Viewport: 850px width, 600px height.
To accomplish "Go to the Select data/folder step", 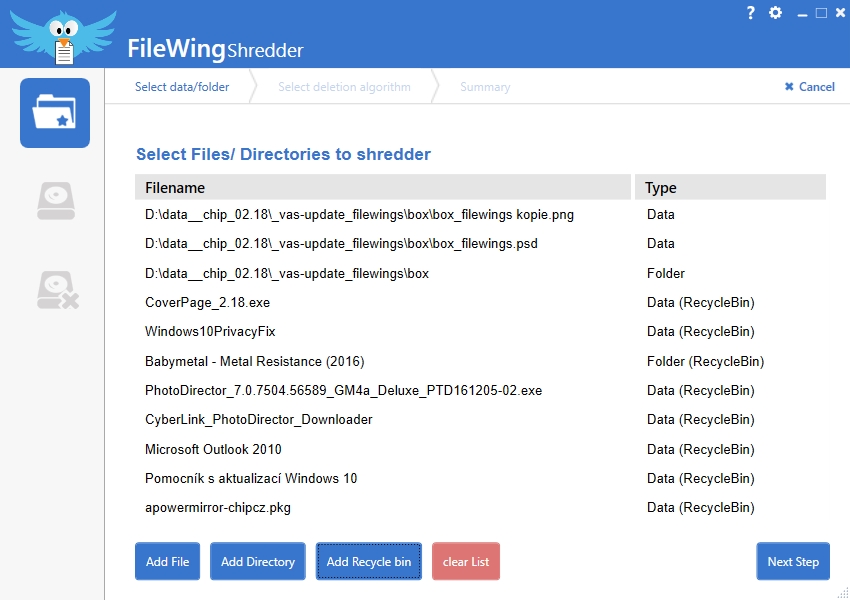I will click(182, 87).
